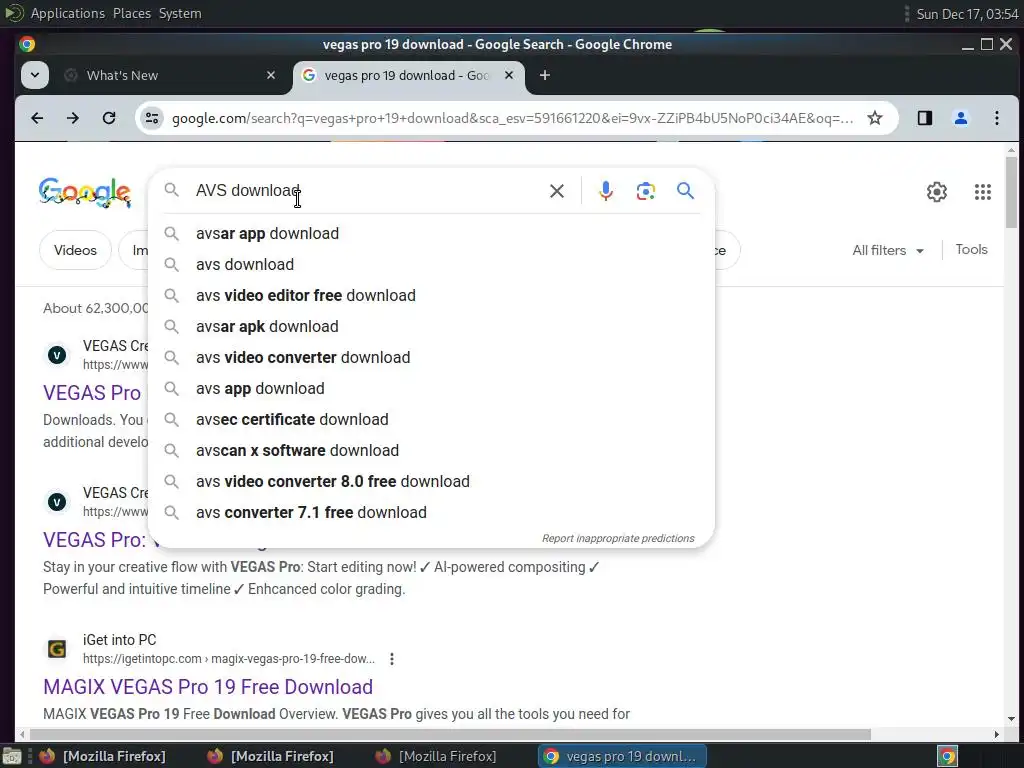Close the What's New tab
The width and height of the screenshot is (1024, 768).
coord(271,76)
